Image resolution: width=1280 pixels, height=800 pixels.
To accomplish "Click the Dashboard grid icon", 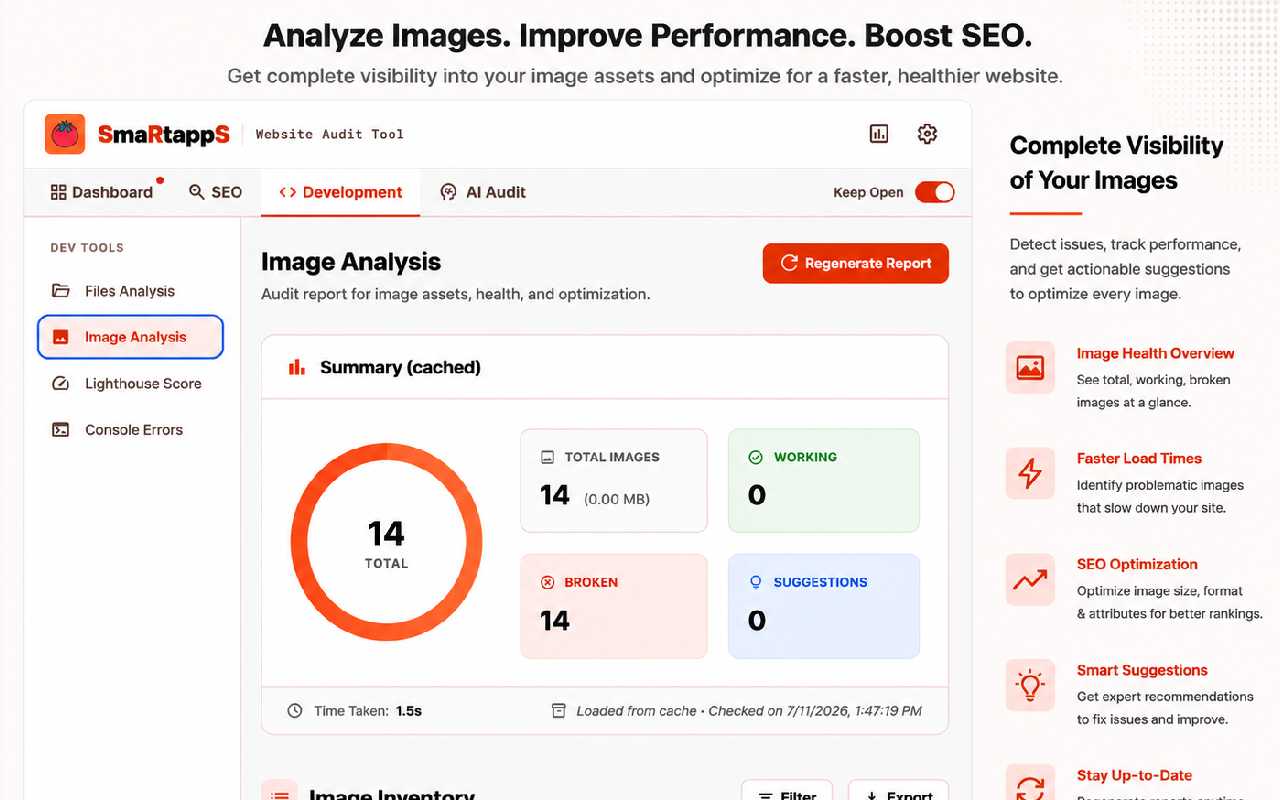I will click(58, 192).
